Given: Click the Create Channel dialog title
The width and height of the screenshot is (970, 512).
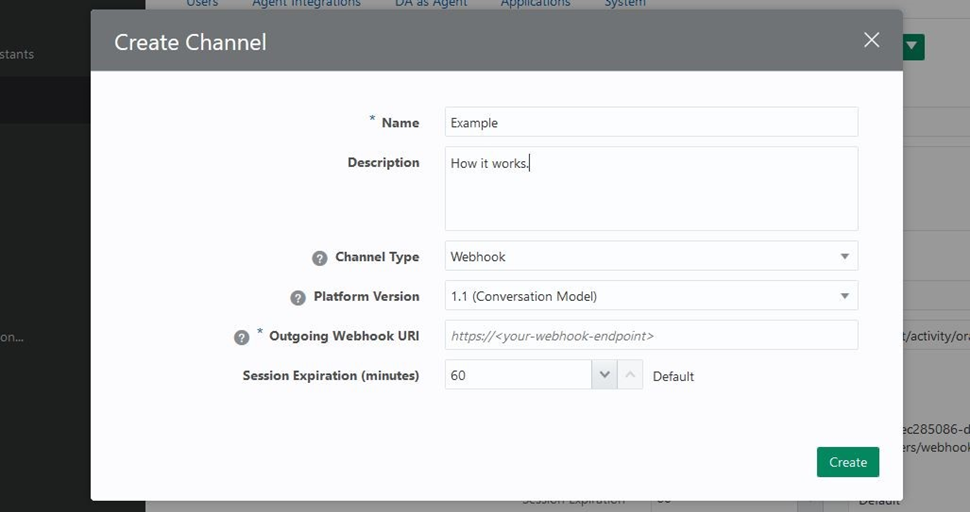Looking at the screenshot, I should (190, 42).
